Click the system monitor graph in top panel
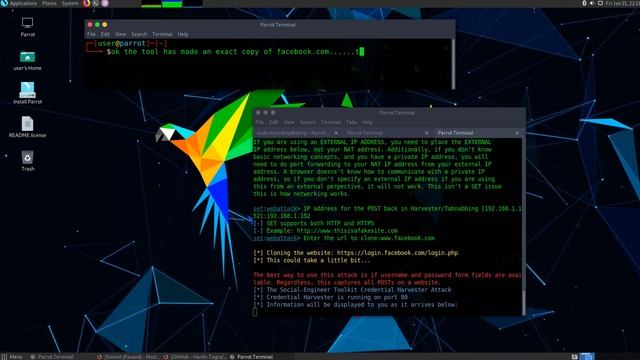 click(172, 4)
